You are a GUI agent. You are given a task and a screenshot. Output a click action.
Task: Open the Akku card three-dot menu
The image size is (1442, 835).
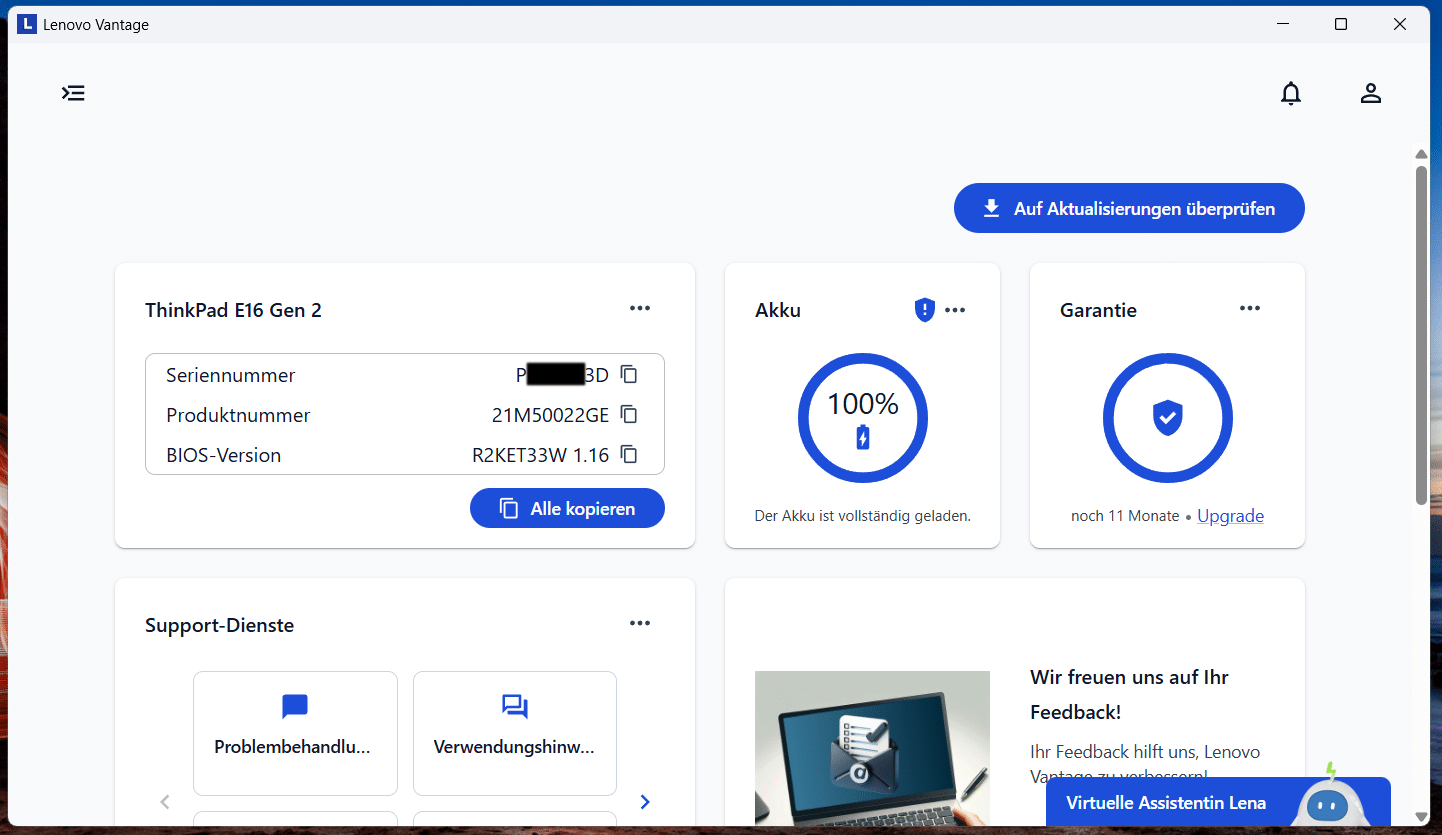pos(955,310)
